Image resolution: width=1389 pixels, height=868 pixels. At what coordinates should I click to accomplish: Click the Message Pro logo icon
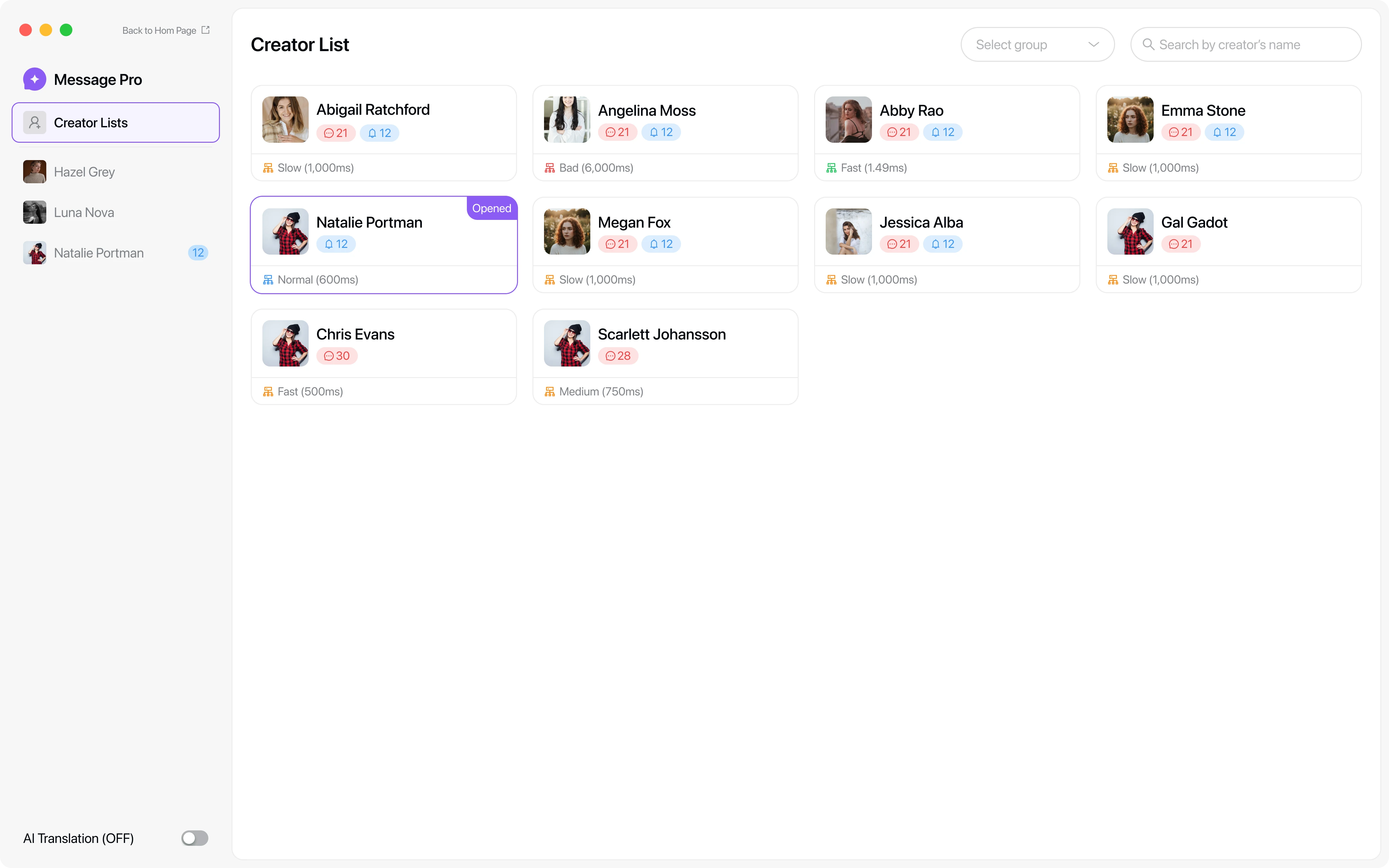coord(34,79)
